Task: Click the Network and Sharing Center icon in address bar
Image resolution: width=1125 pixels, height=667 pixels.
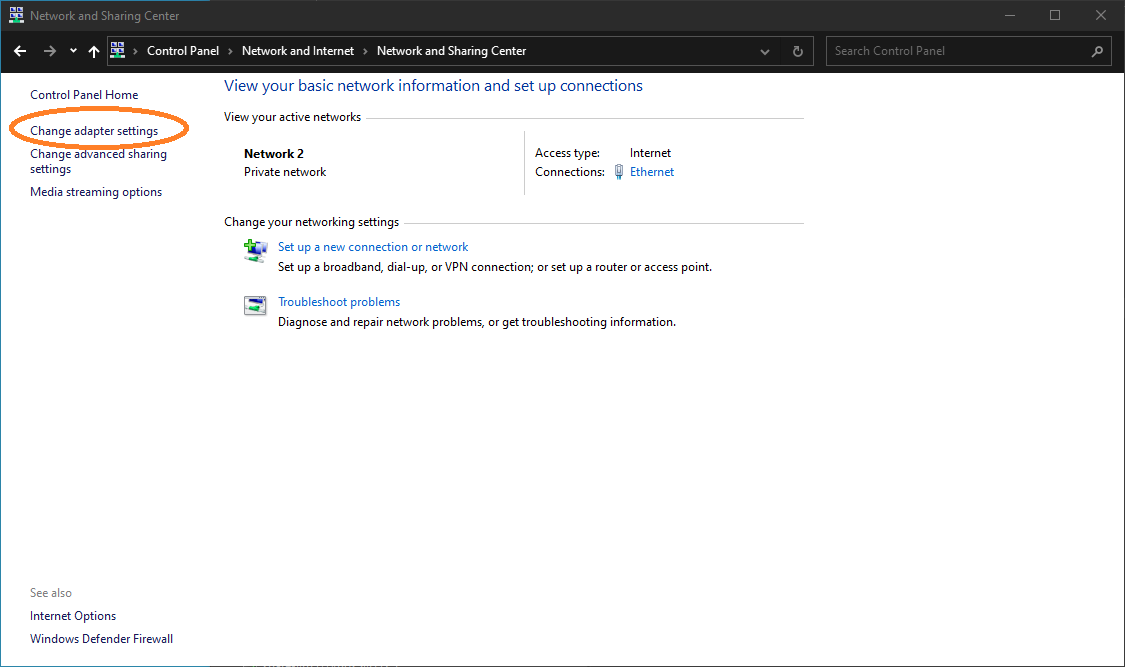Action: 119,50
